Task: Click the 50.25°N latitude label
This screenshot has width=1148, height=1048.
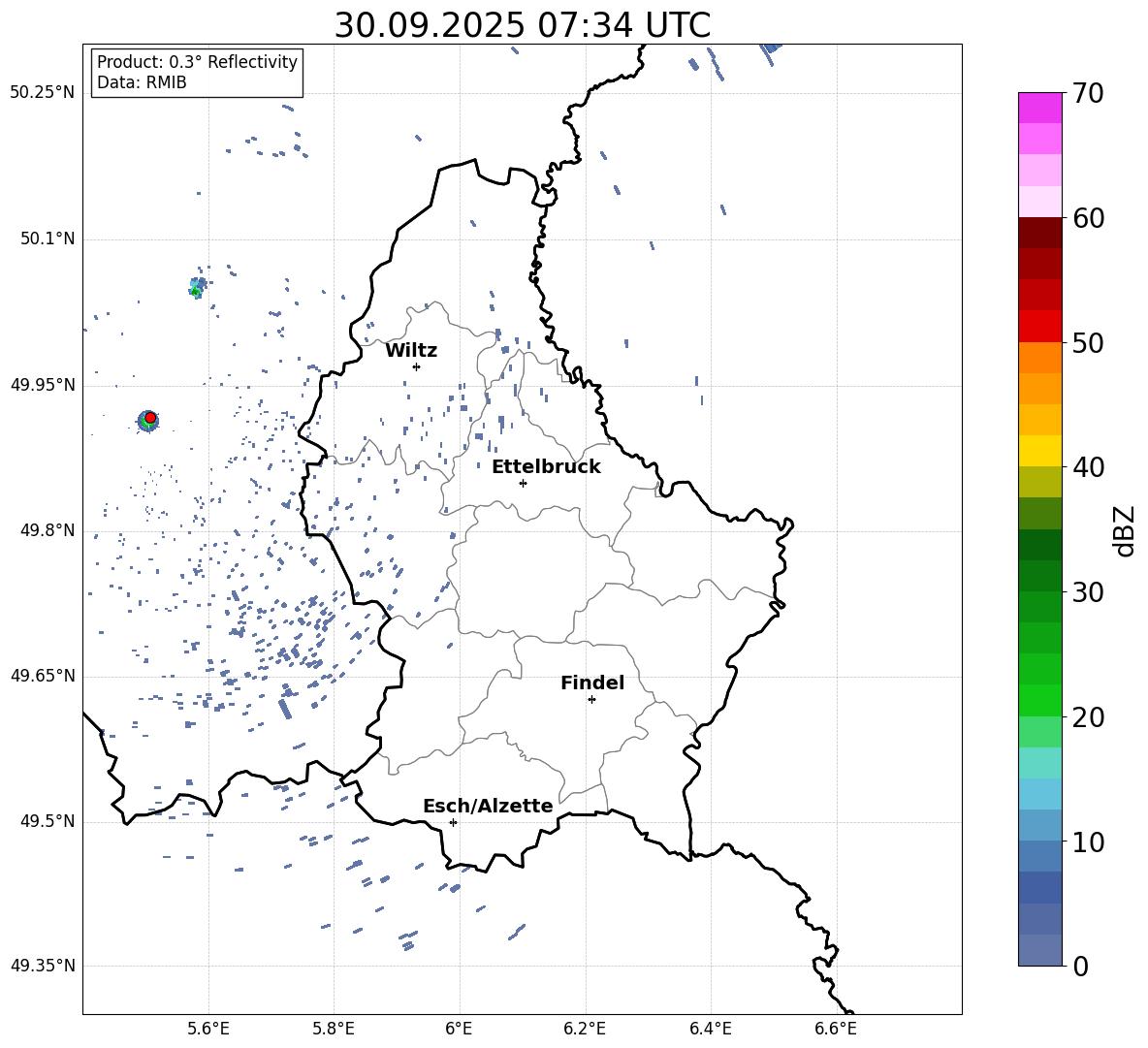Action: click(43, 93)
